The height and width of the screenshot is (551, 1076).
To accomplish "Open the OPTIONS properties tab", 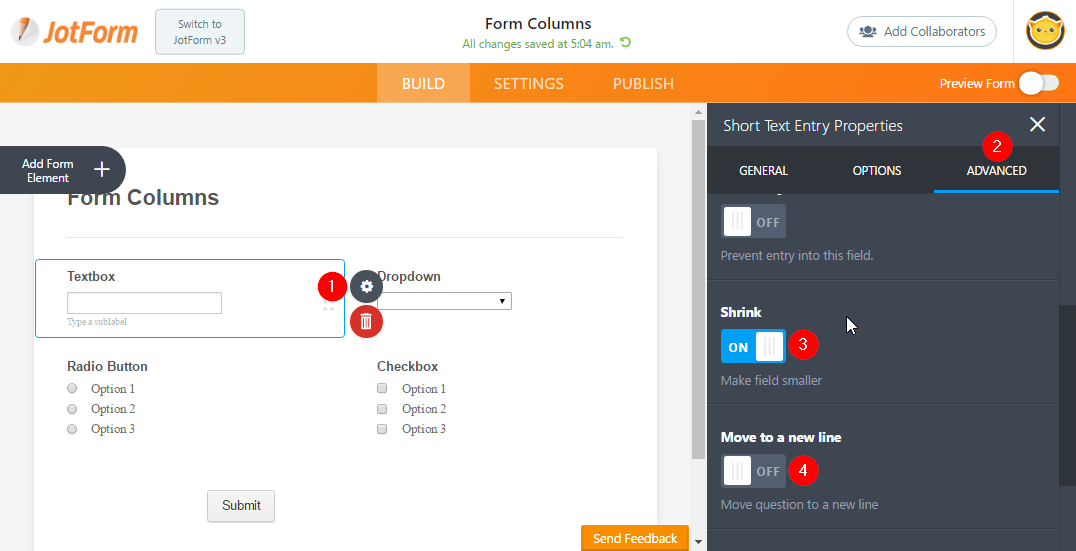I will [876, 171].
